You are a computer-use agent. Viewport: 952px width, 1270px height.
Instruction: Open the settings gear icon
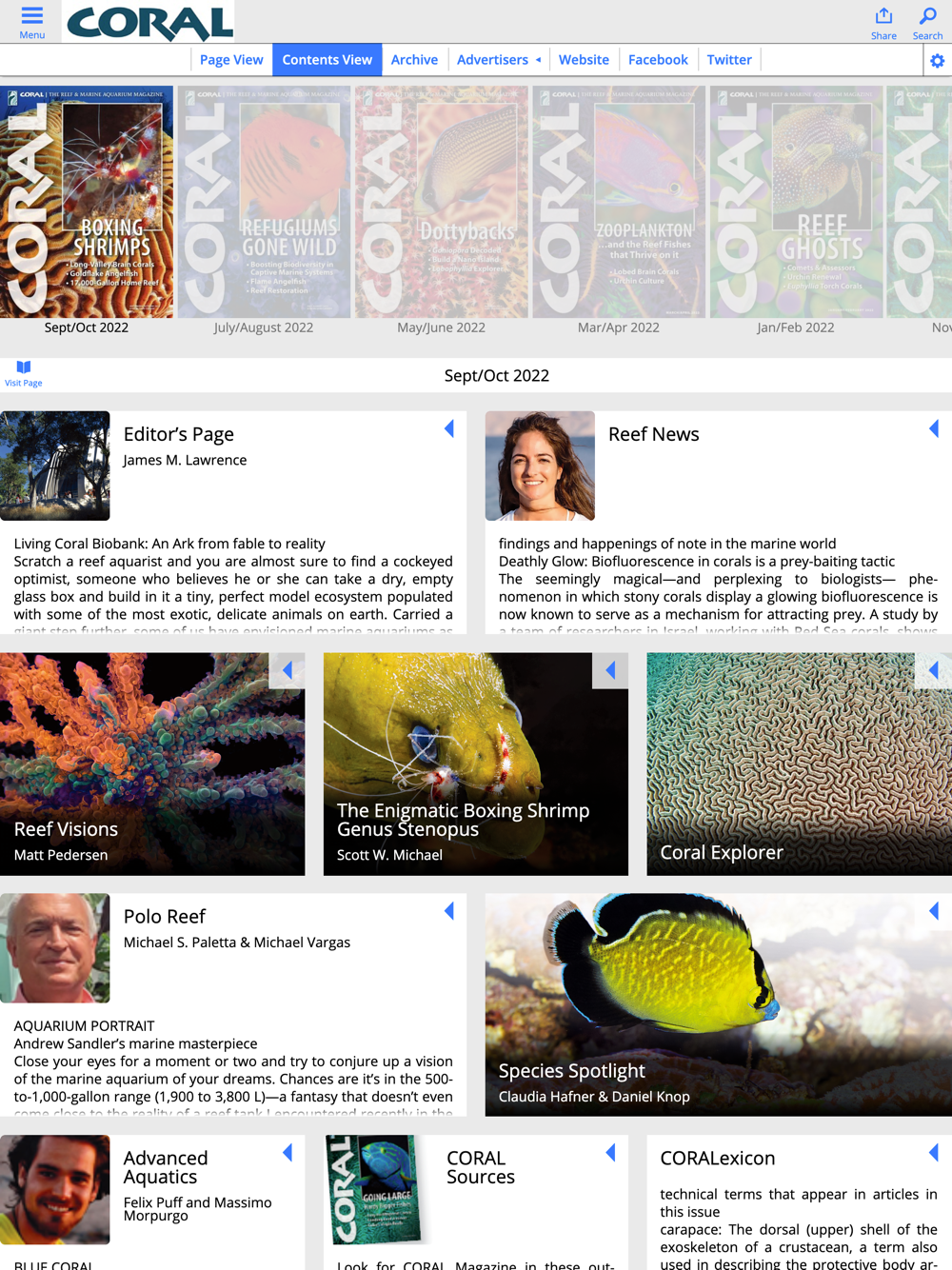pyautogui.click(x=937, y=61)
